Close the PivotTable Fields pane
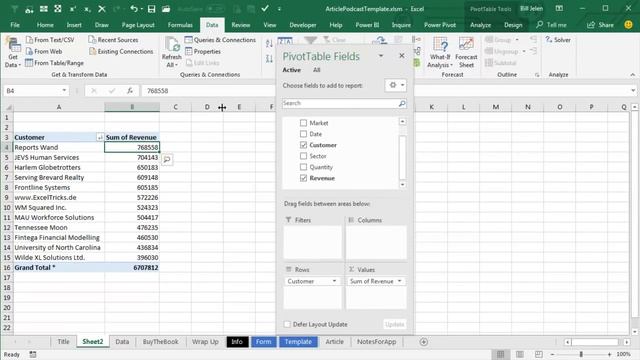The height and width of the screenshot is (360, 640). pos(402,56)
